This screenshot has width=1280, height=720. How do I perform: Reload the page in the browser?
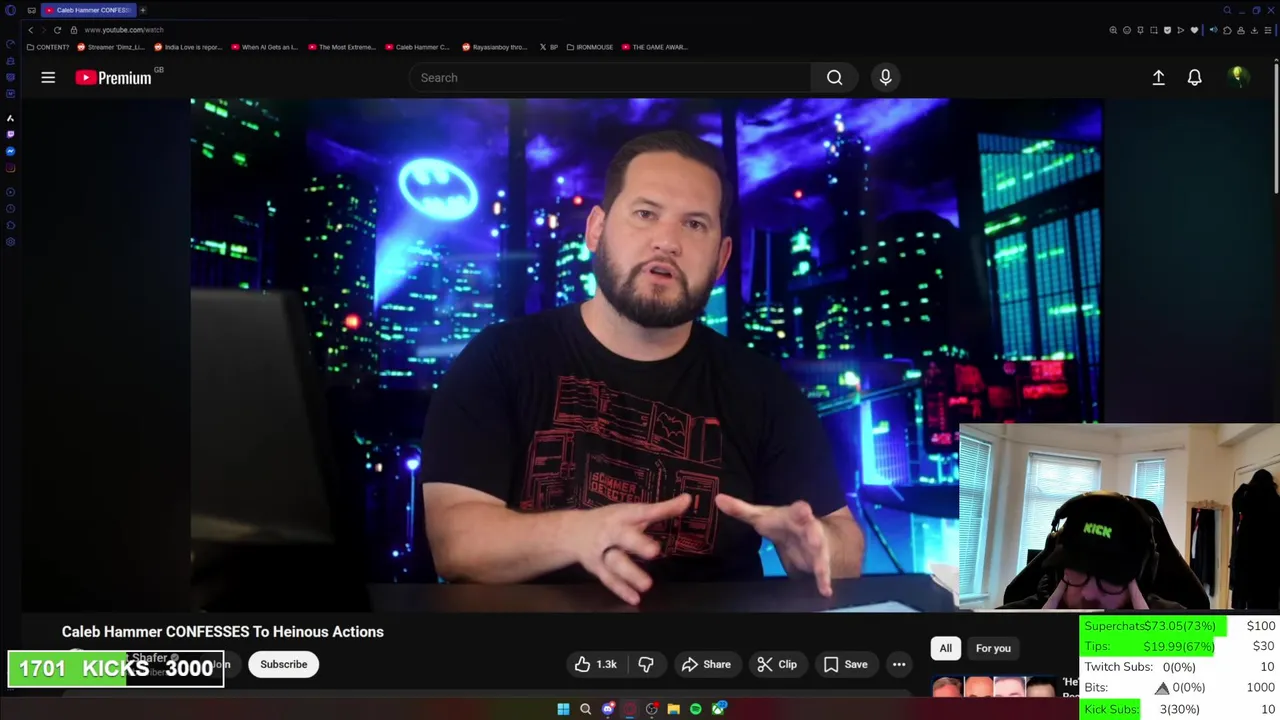point(57,30)
